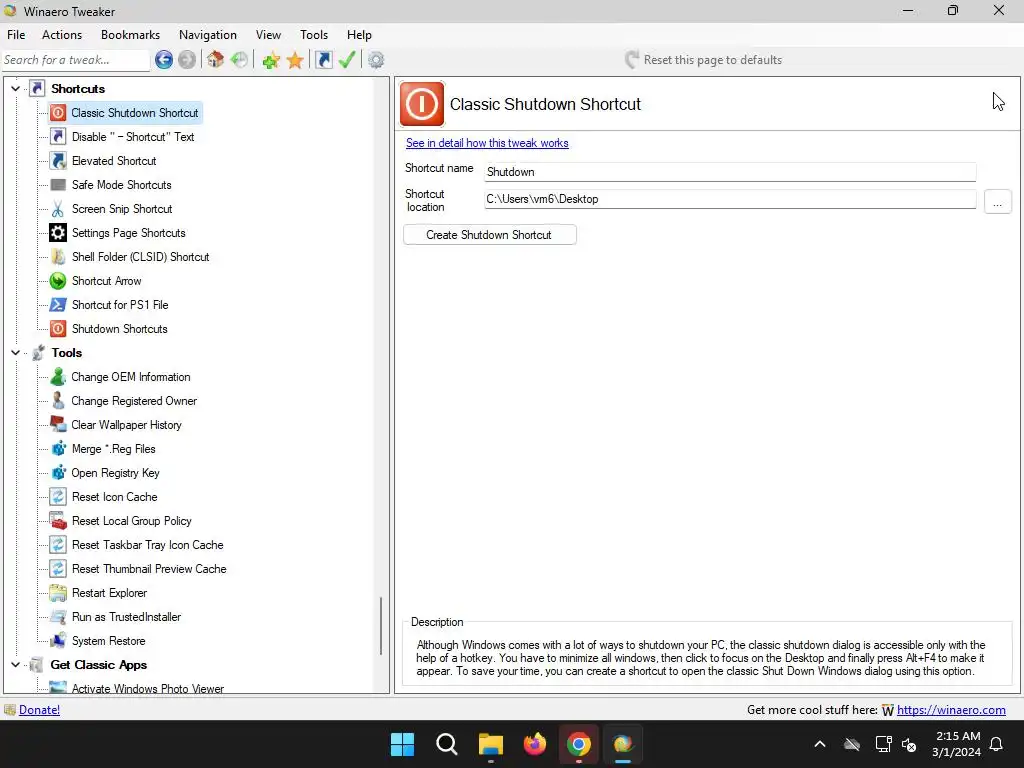This screenshot has width=1024, height=768.
Task: Select Disable " - Shortcut" Text item
Action: pos(133,137)
